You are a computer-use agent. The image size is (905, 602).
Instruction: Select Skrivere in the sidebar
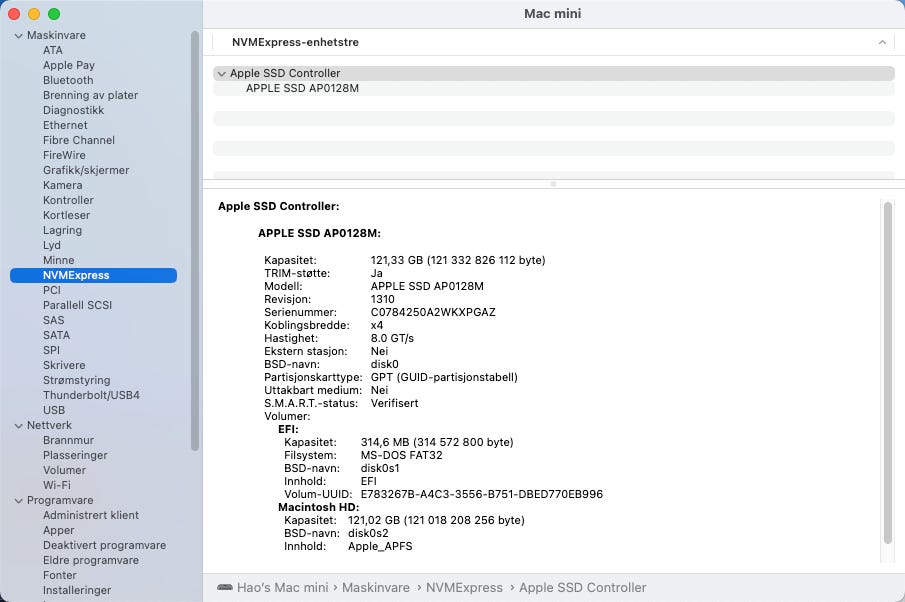64,365
